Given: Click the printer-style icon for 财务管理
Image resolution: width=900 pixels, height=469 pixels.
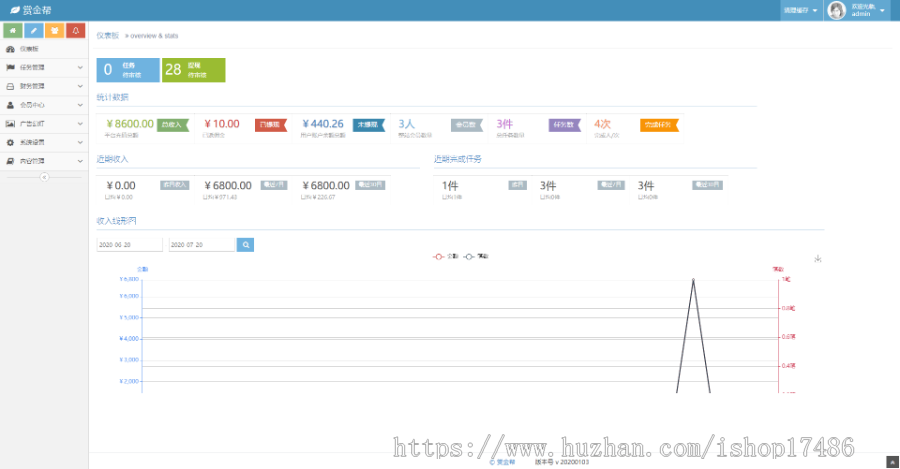Looking at the screenshot, I should click(x=10, y=86).
